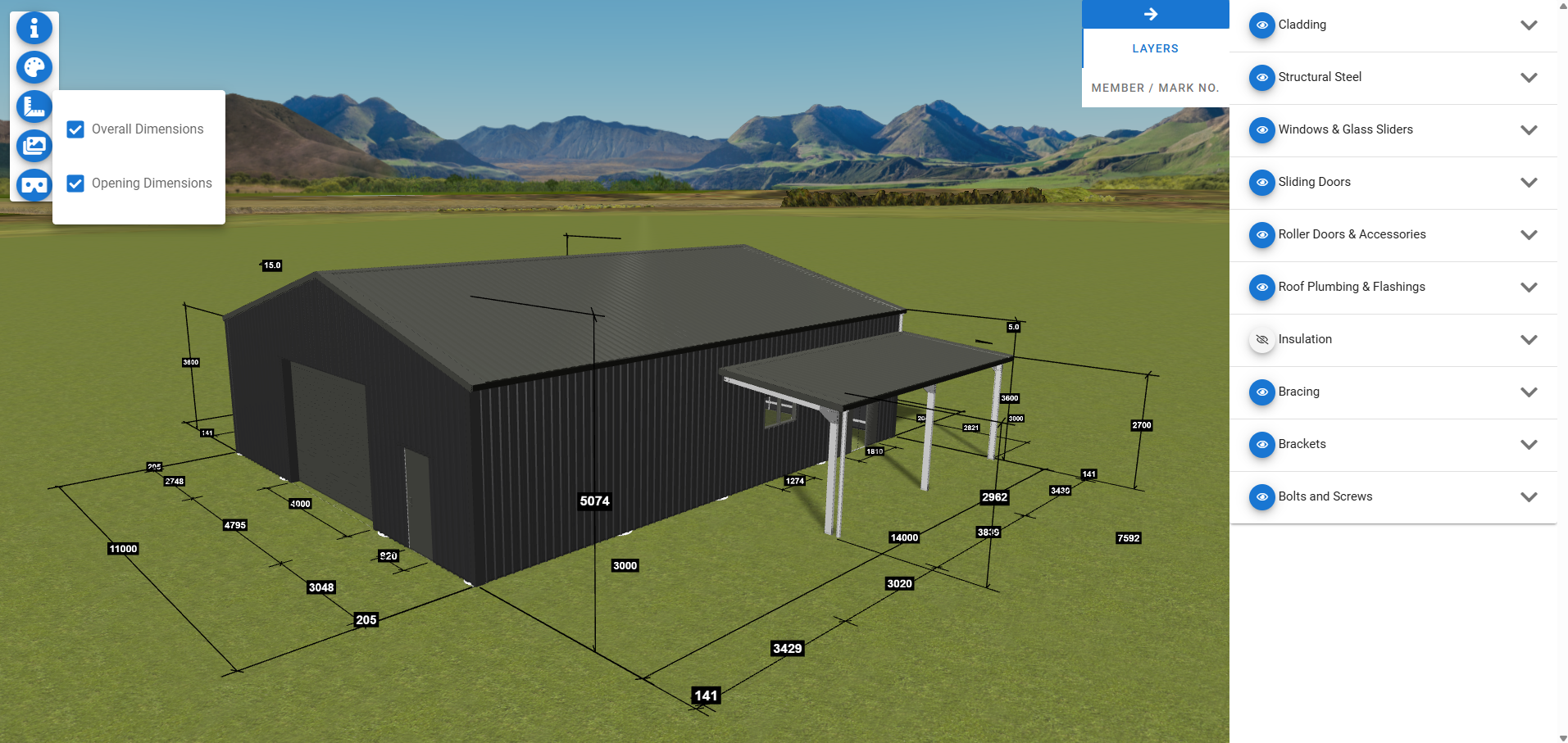Click the 11000 width dimension label

pos(123,549)
